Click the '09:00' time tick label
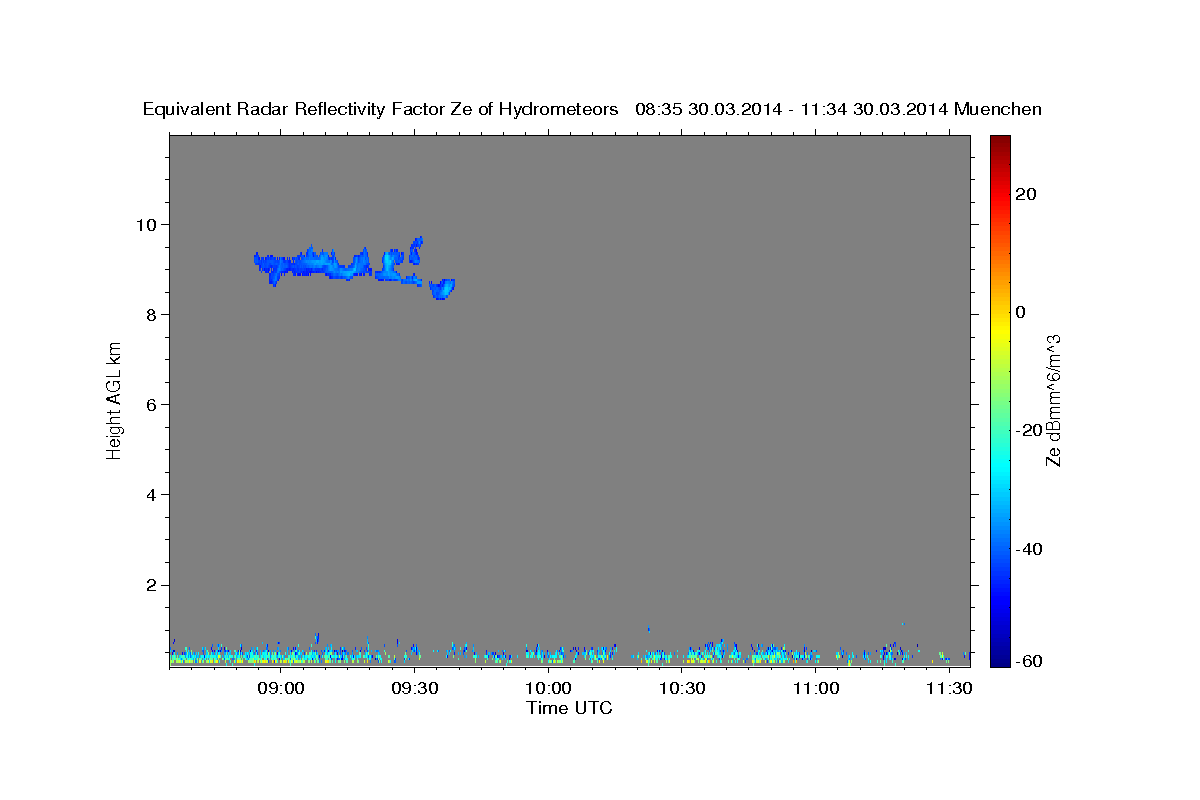The image size is (1200, 800). click(x=280, y=689)
